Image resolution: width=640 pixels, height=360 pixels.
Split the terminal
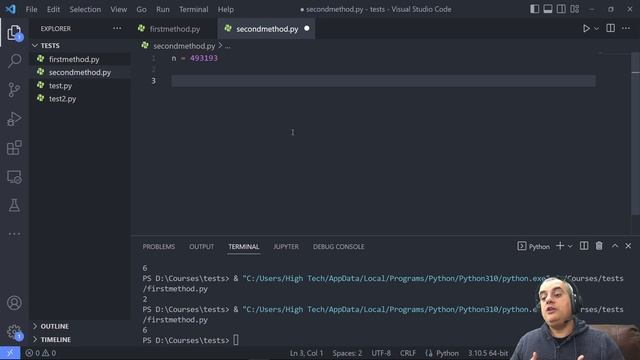coord(584,246)
